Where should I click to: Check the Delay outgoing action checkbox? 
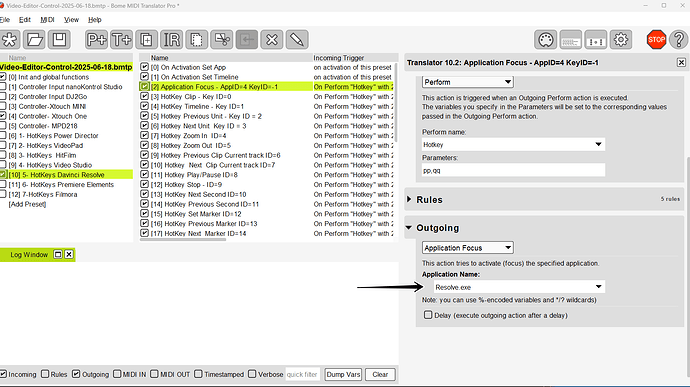428,315
